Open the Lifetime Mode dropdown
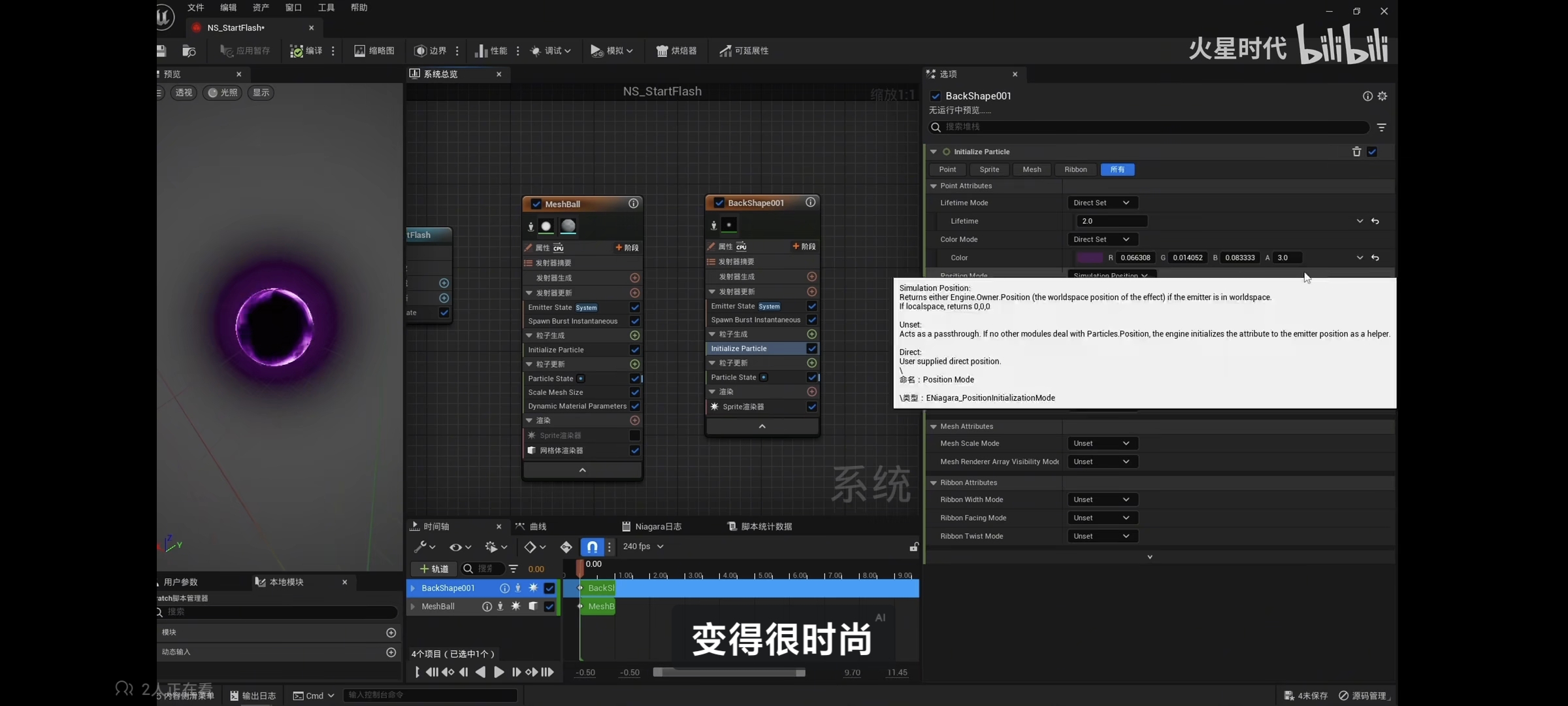The width and height of the screenshot is (1568, 706). pyautogui.click(x=1102, y=203)
